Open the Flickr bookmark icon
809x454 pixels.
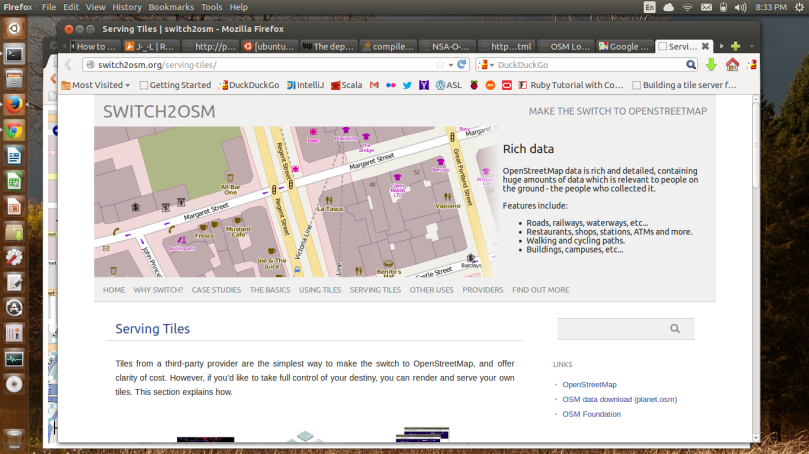[391, 85]
